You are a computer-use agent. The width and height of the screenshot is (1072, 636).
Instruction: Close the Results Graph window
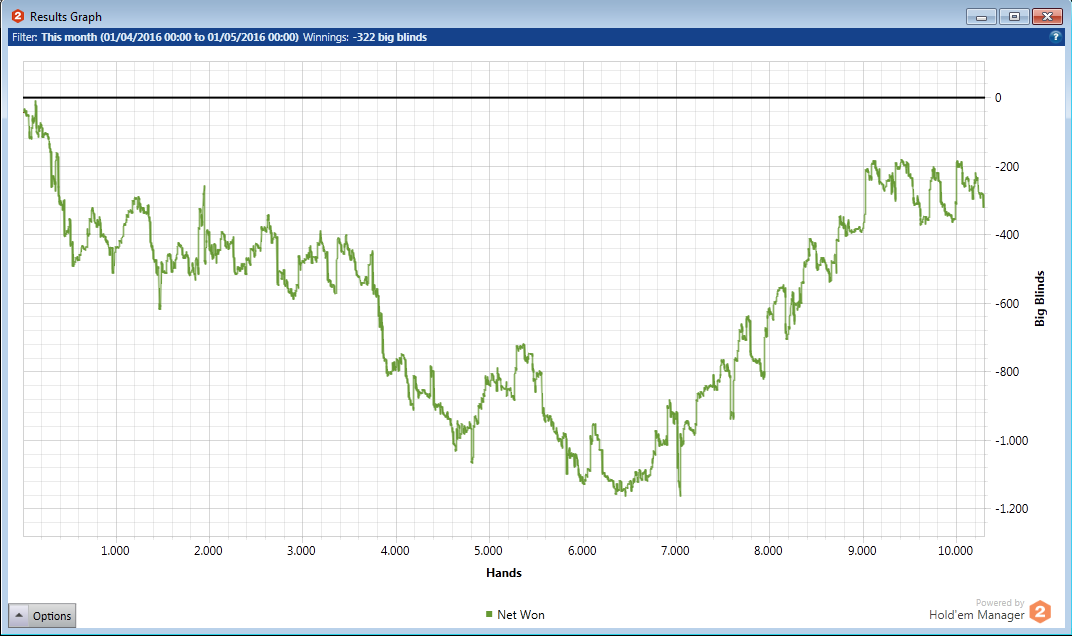click(x=1047, y=16)
